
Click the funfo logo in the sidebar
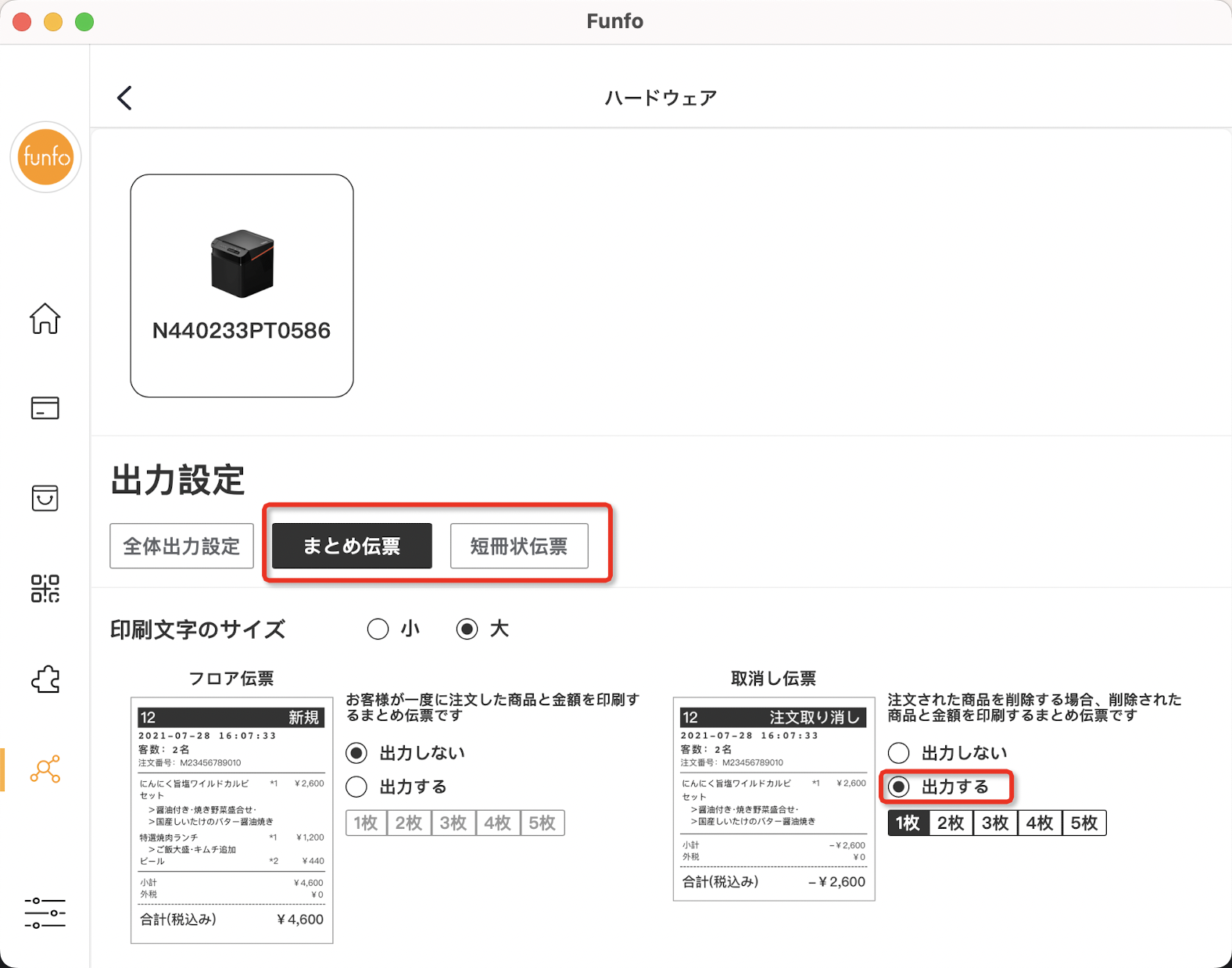pyautogui.click(x=45, y=157)
